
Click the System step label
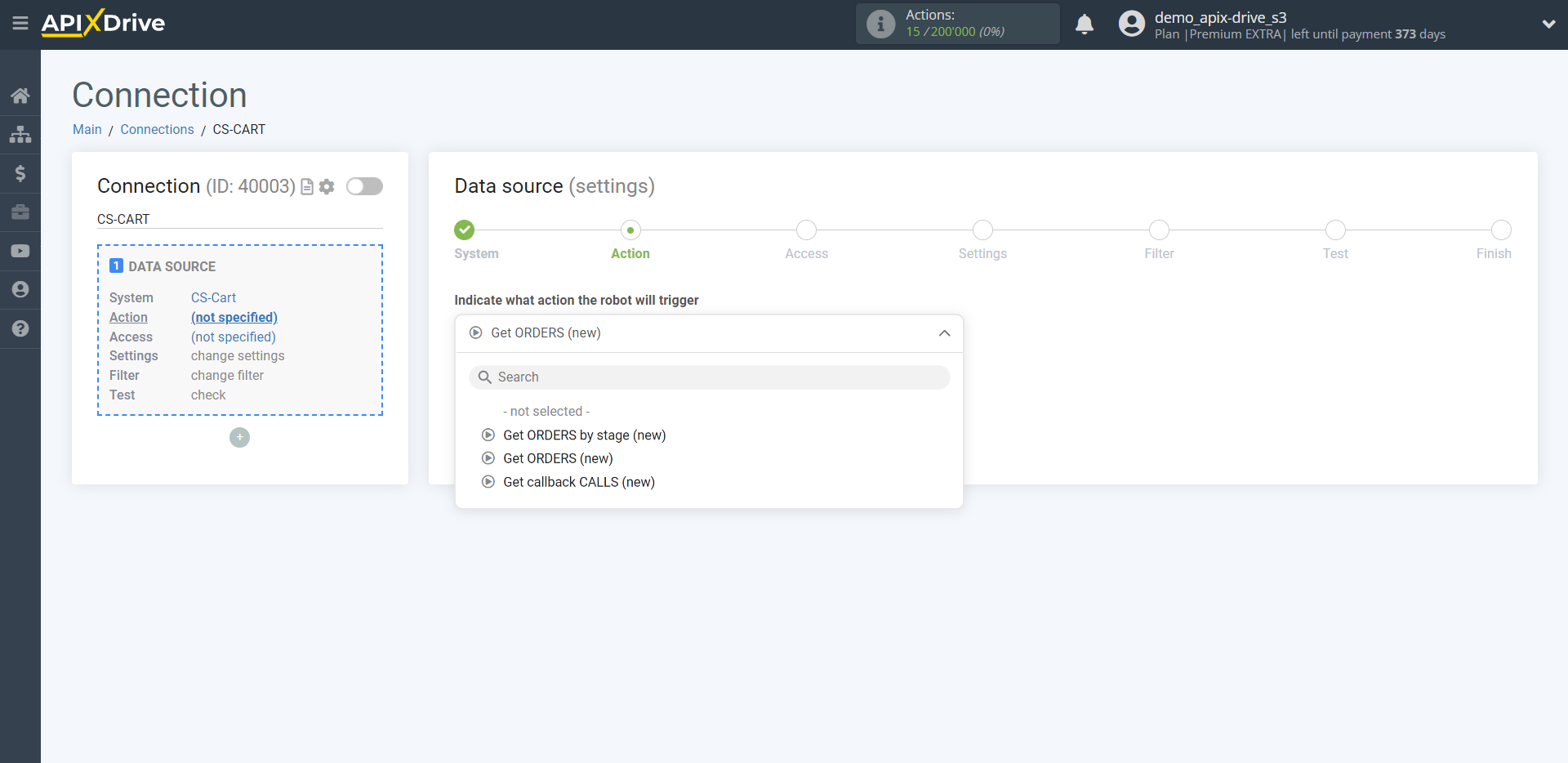pos(476,253)
